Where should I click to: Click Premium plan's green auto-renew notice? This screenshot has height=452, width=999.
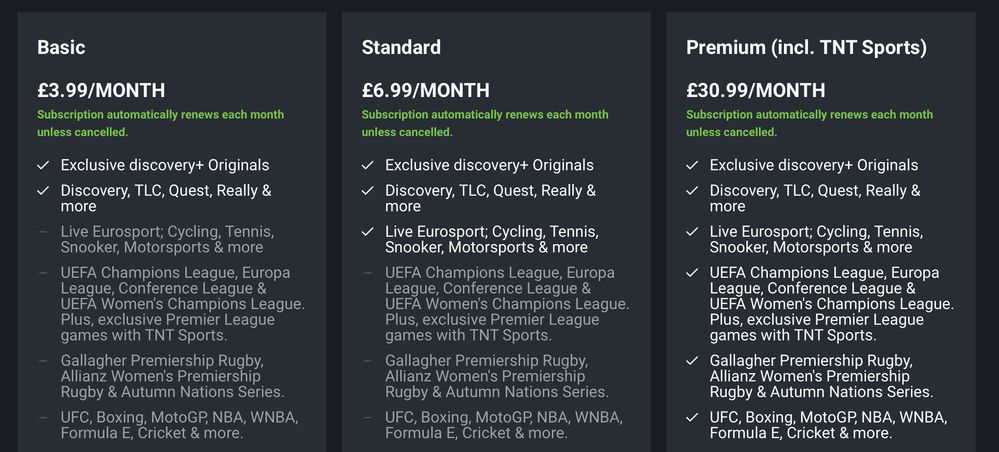tap(809, 124)
